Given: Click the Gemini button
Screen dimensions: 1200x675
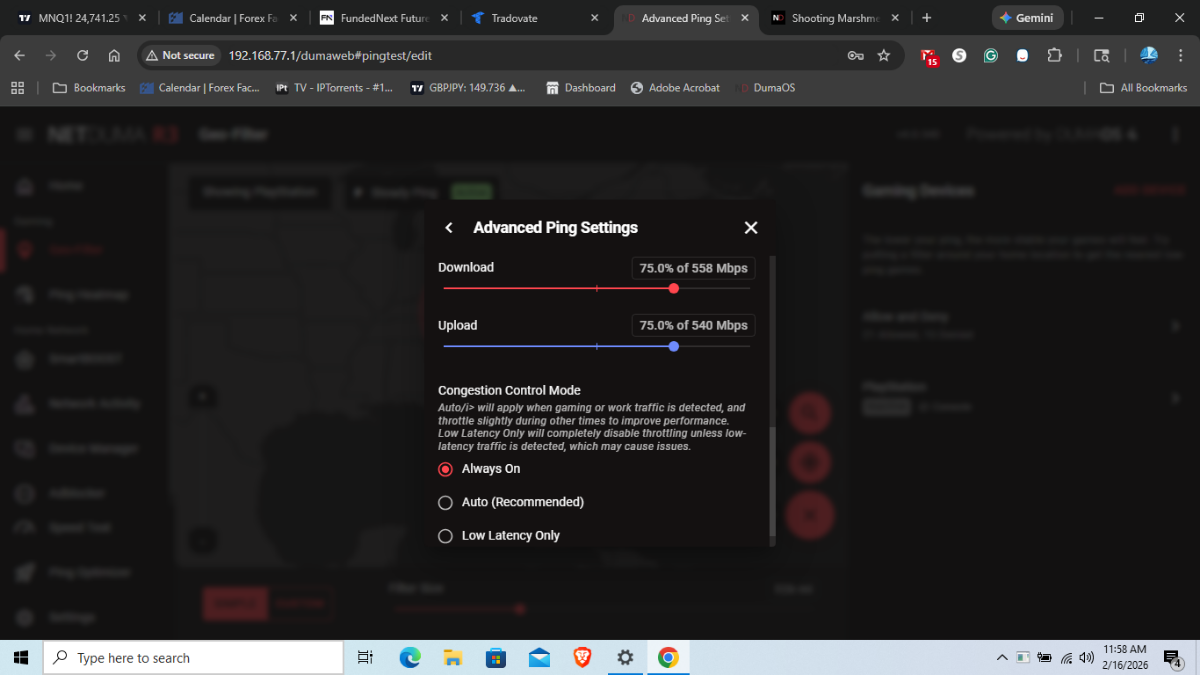Looking at the screenshot, I should [x=1025, y=18].
